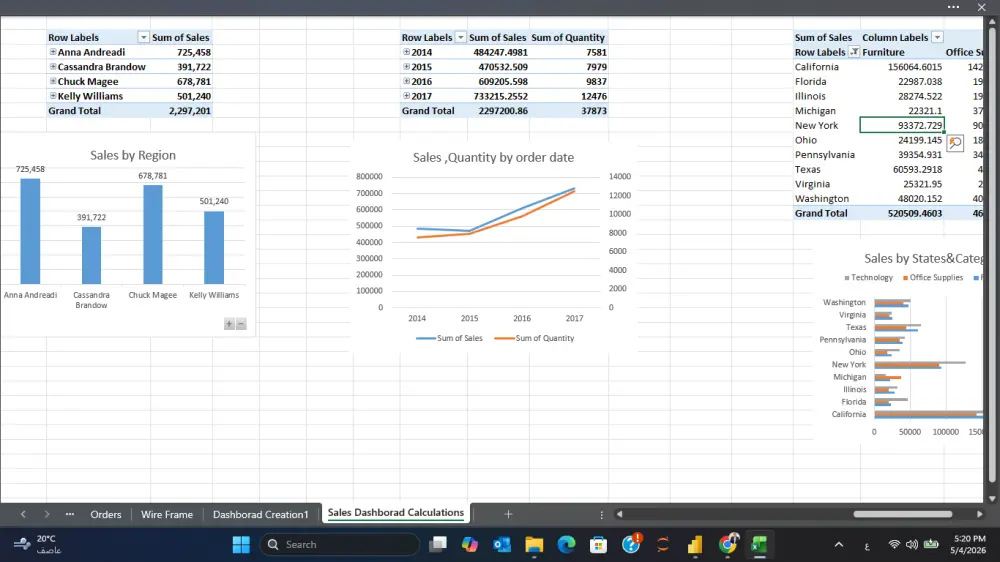Click Sum of Quantity legend entry
This screenshot has width=1000, height=562.
(x=534, y=338)
